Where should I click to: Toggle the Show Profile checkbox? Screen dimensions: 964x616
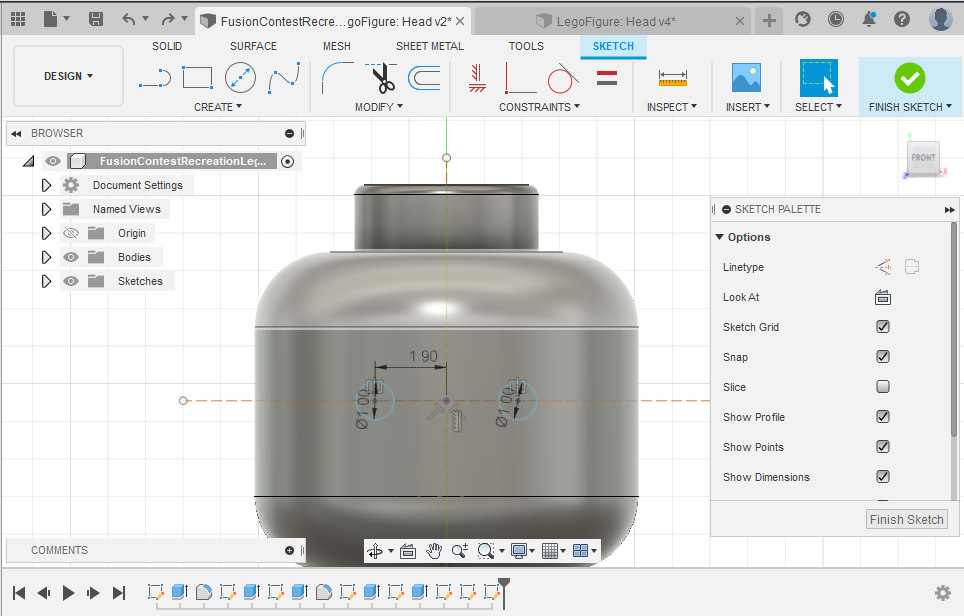click(x=883, y=417)
